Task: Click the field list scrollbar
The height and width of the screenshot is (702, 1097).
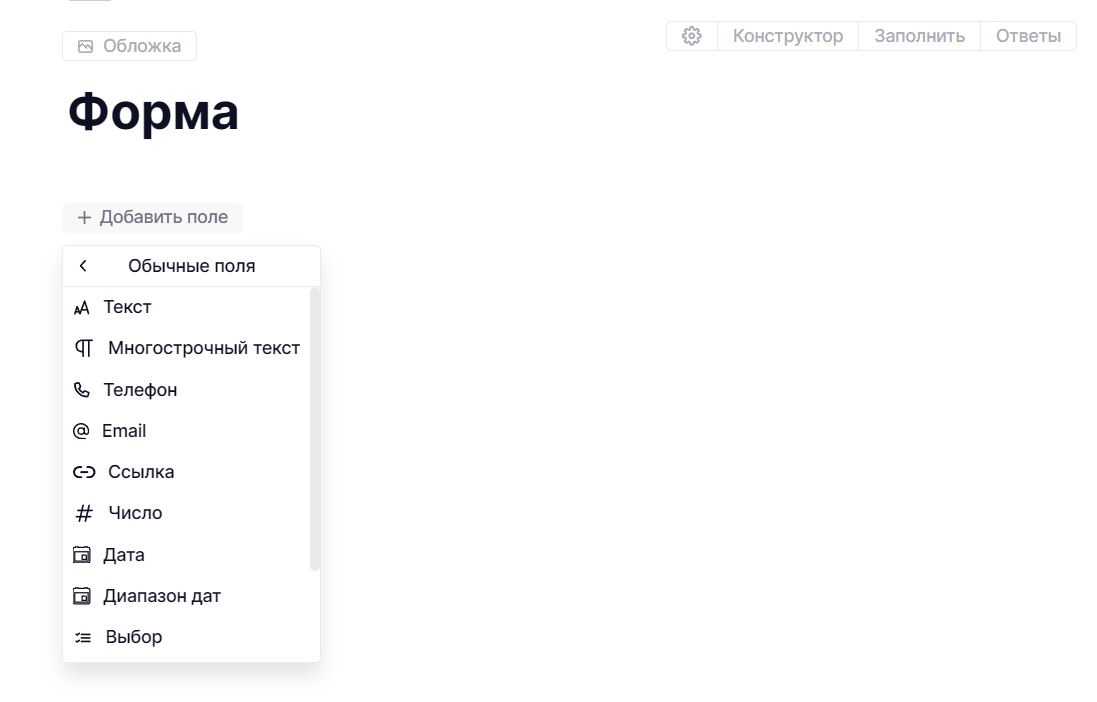Action: tap(315, 430)
